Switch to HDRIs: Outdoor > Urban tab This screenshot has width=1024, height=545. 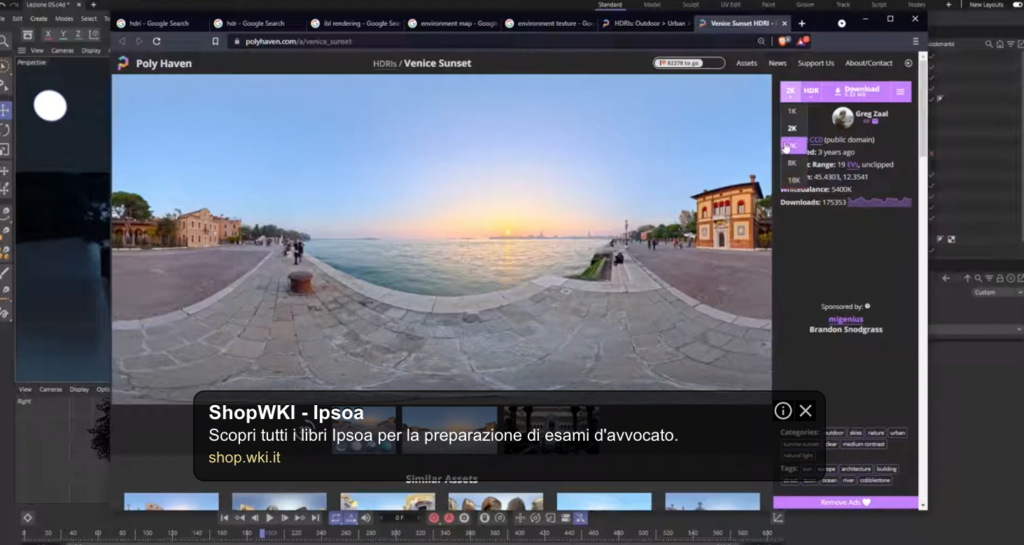(645, 23)
